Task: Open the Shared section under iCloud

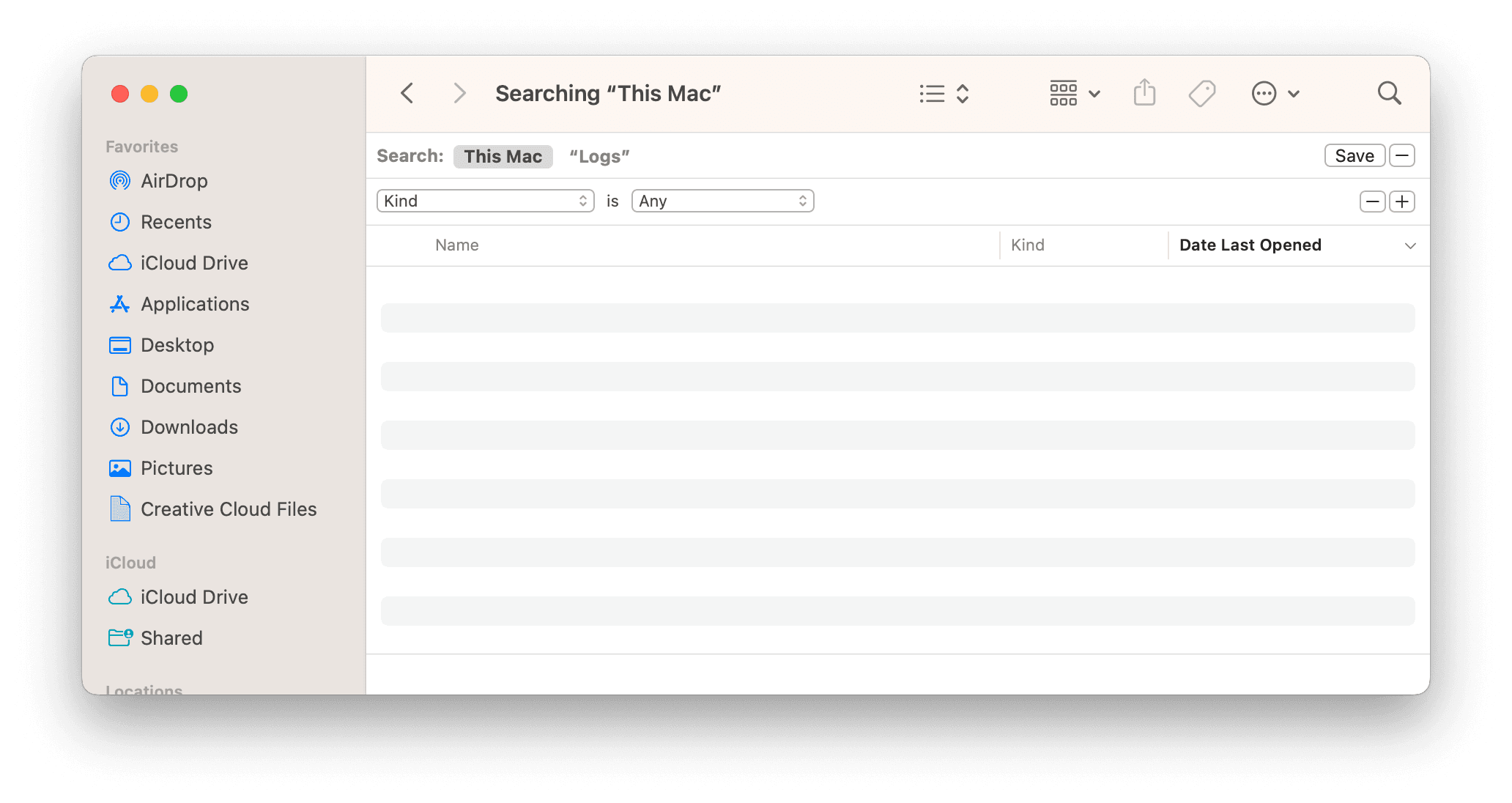Action: (171, 637)
